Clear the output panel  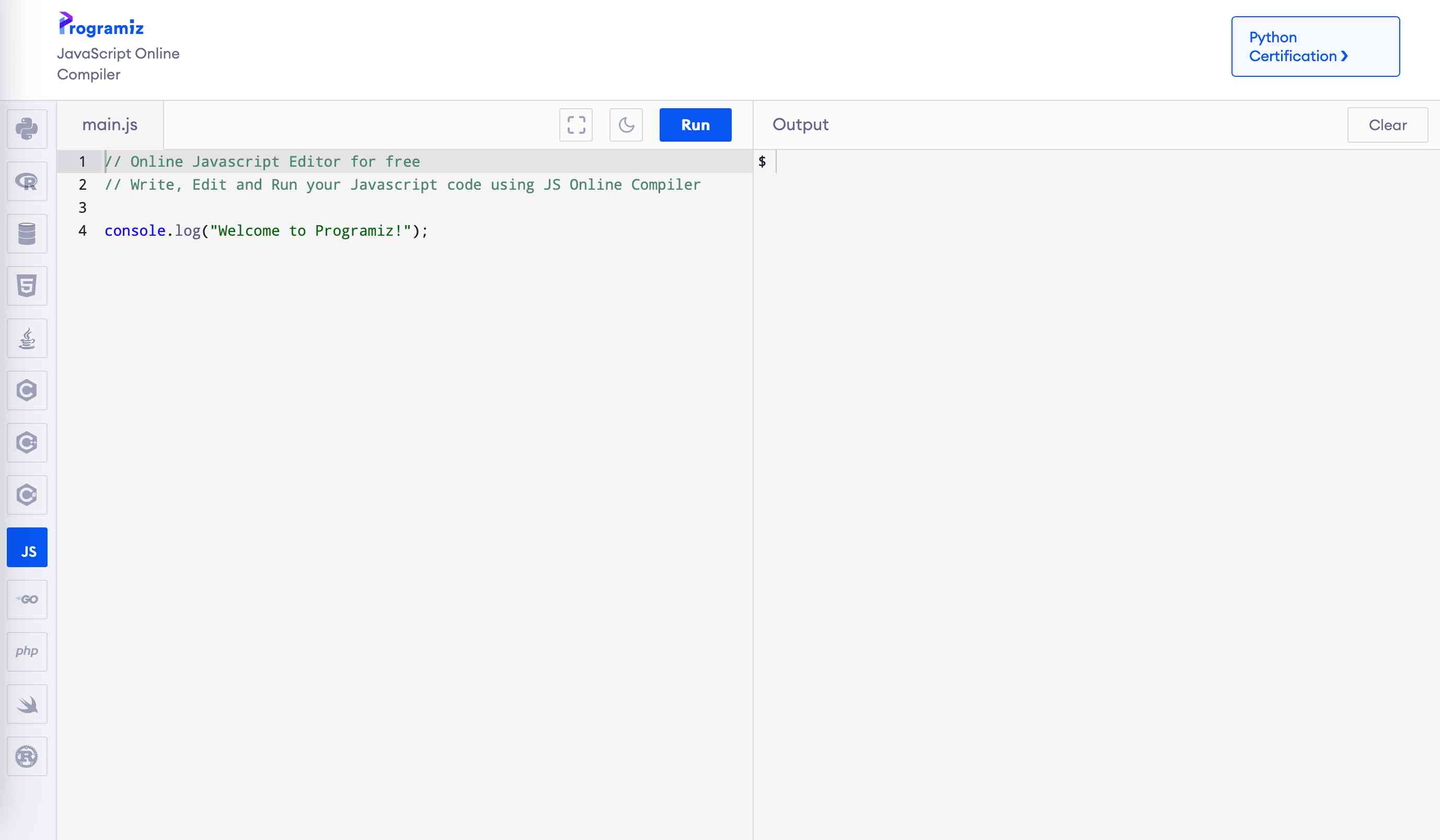click(x=1387, y=124)
